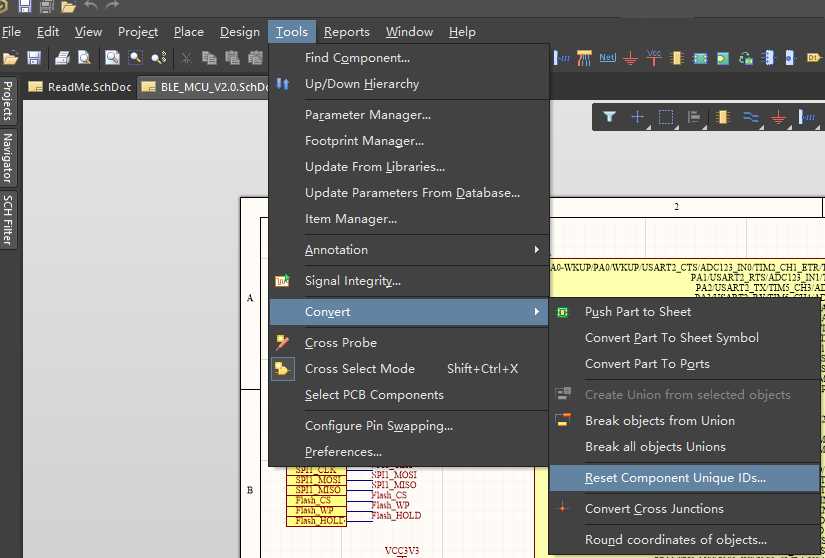This screenshot has height=558, width=825.
Task: Click the Redo arrow at the top
Action: [112, 6]
